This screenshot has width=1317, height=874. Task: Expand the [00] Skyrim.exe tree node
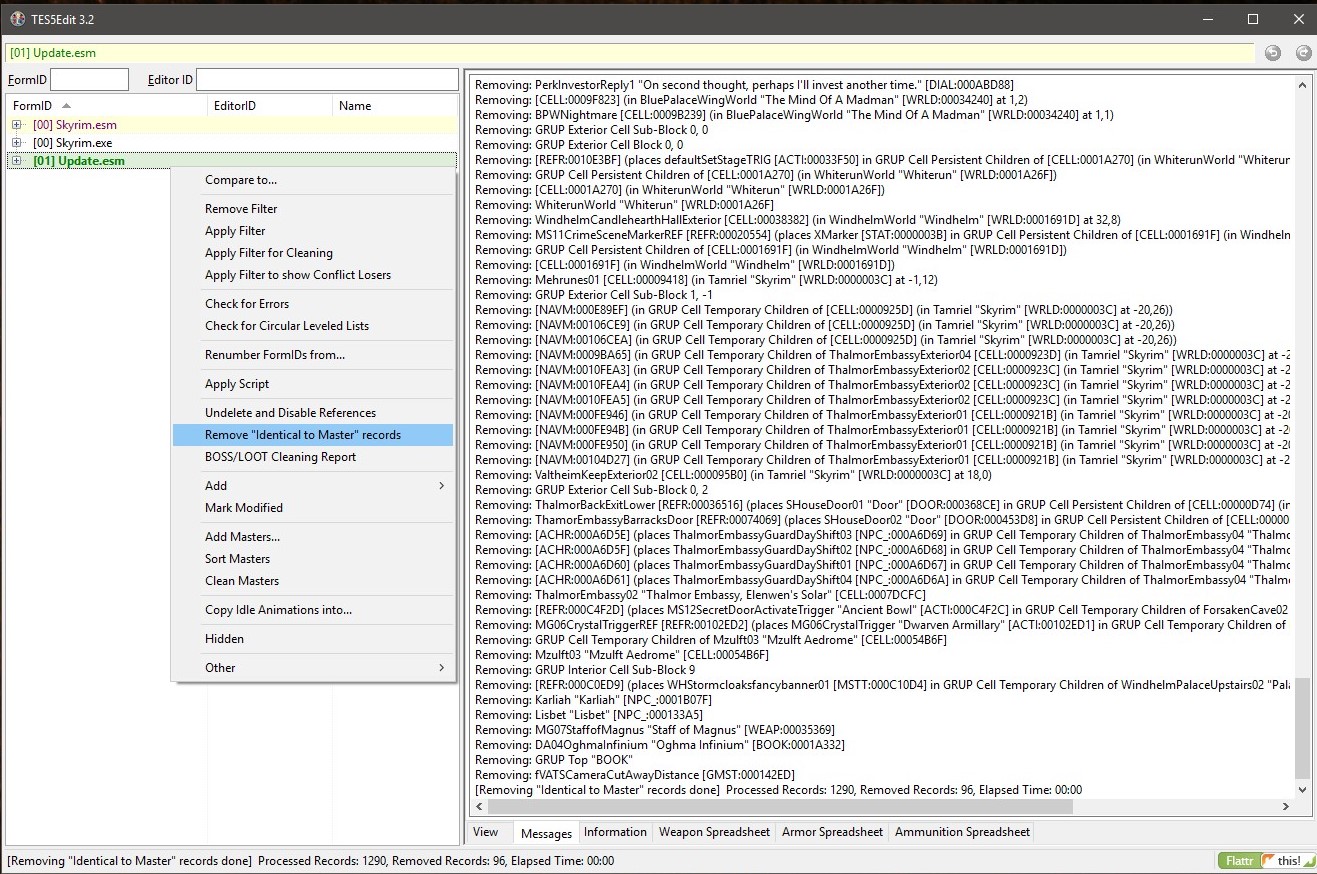tap(17, 143)
